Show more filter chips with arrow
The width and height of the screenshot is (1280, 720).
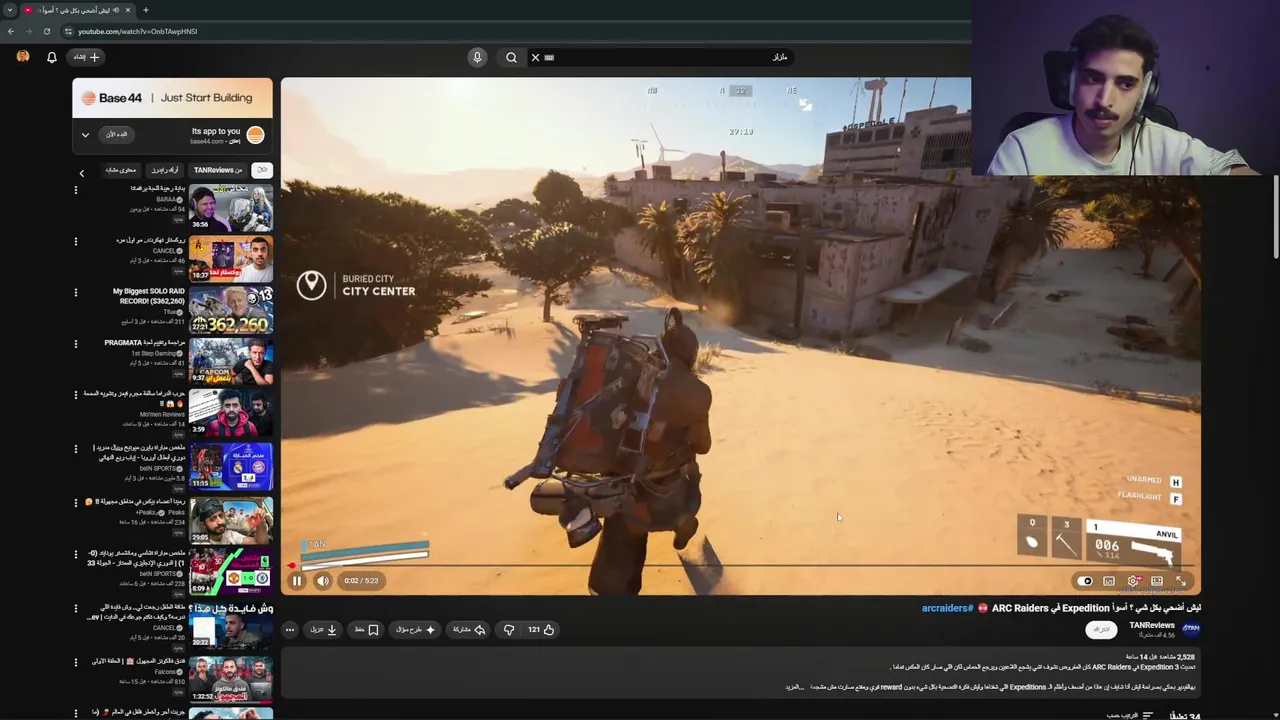(x=82, y=173)
